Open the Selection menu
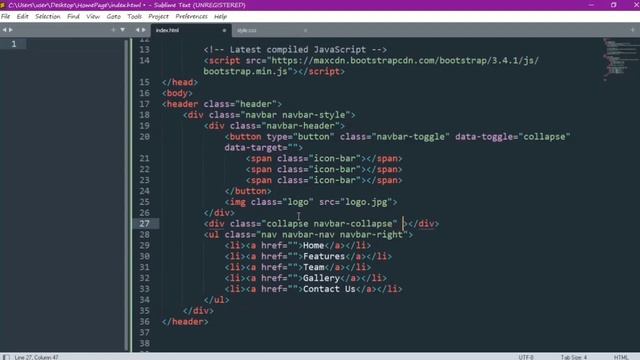This screenshot has width=640, height=360. click(47, 16)
